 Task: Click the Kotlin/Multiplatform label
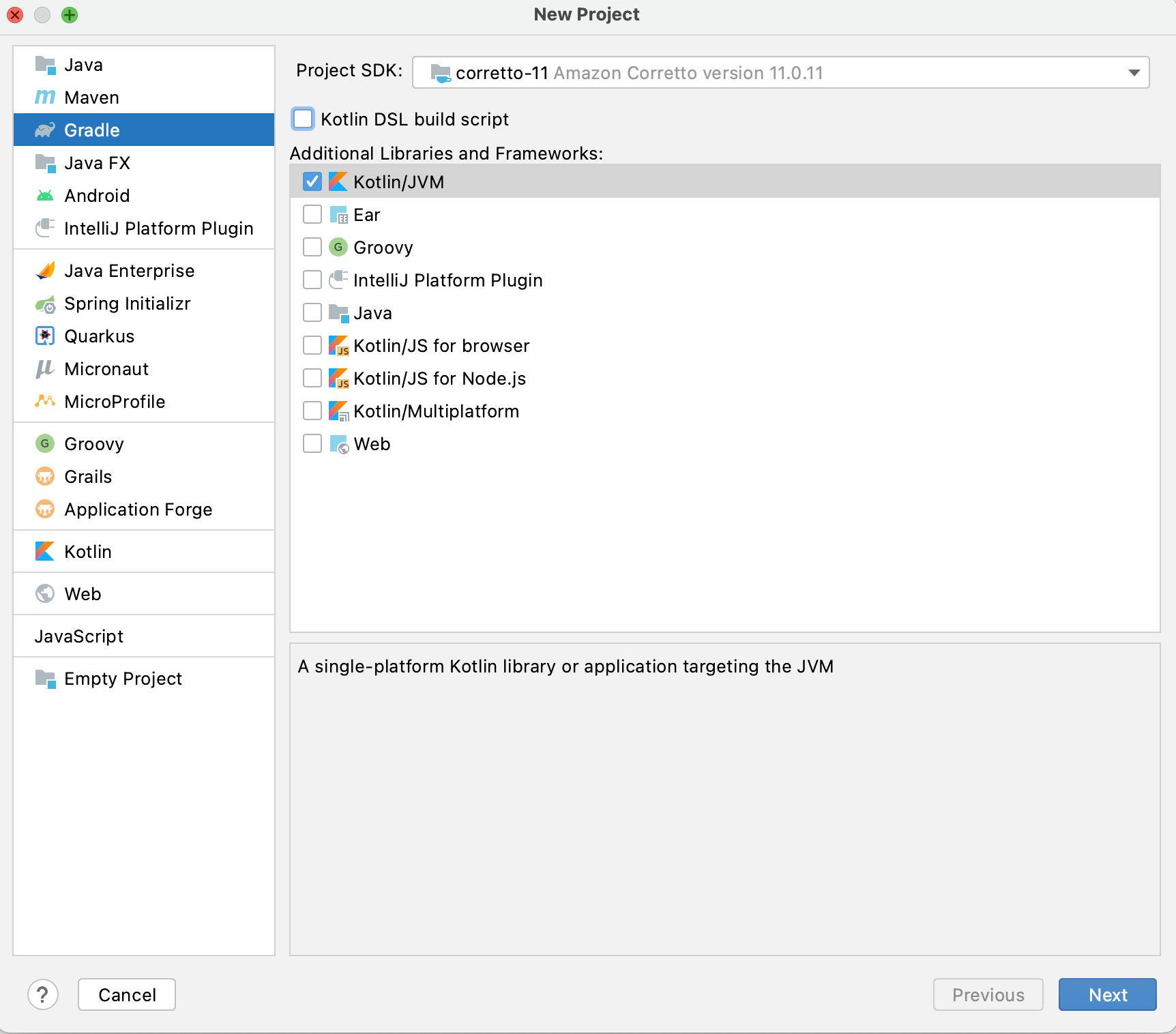pyautogui.click(x=436, y=411)
